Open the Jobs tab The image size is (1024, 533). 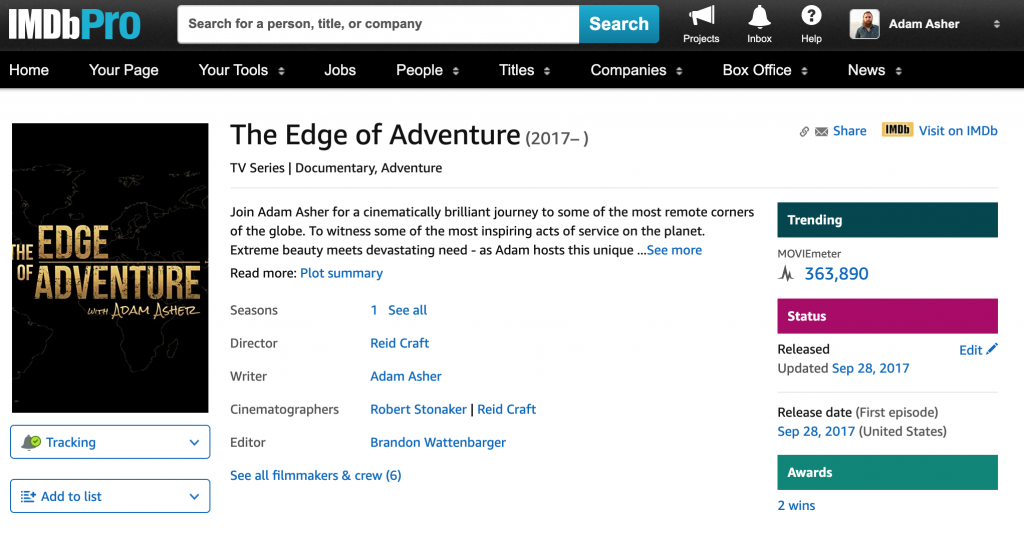(340, 70)
